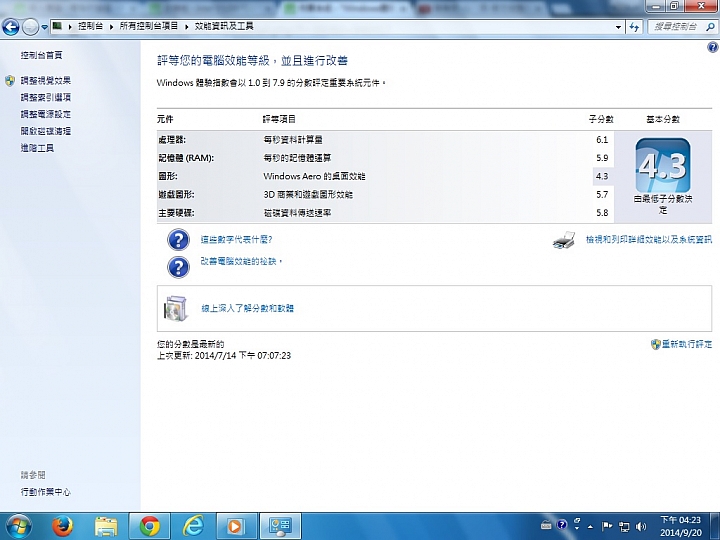720x540 pixels.
Task: Click shield icon beside 重新執行評定
Action: [x=656, y=344]
